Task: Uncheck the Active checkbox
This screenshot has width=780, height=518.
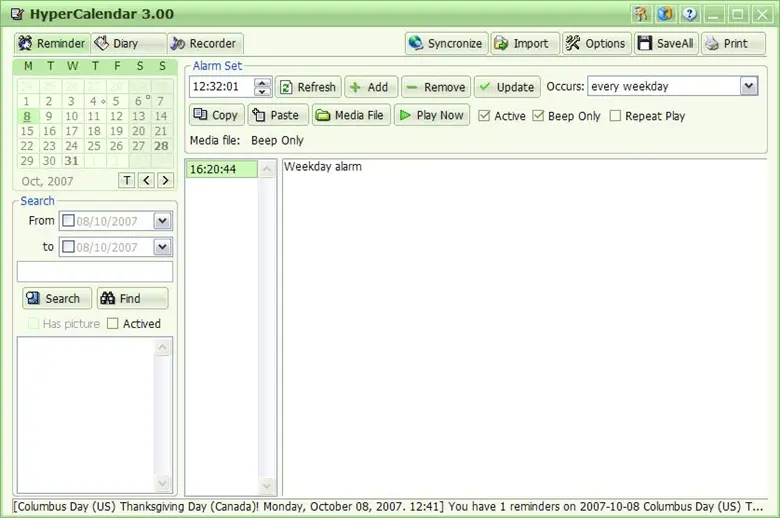Action: pyautogui.click(x=484, y=115)
